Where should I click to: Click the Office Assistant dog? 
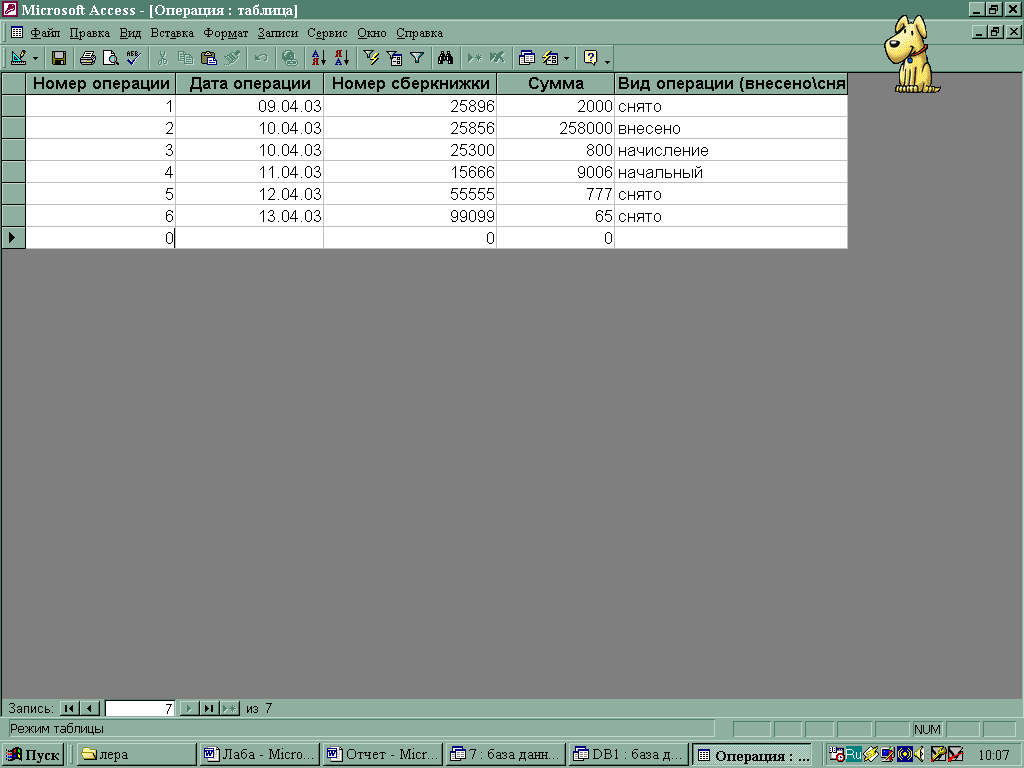pyautogui.click(x=911, y=54)
